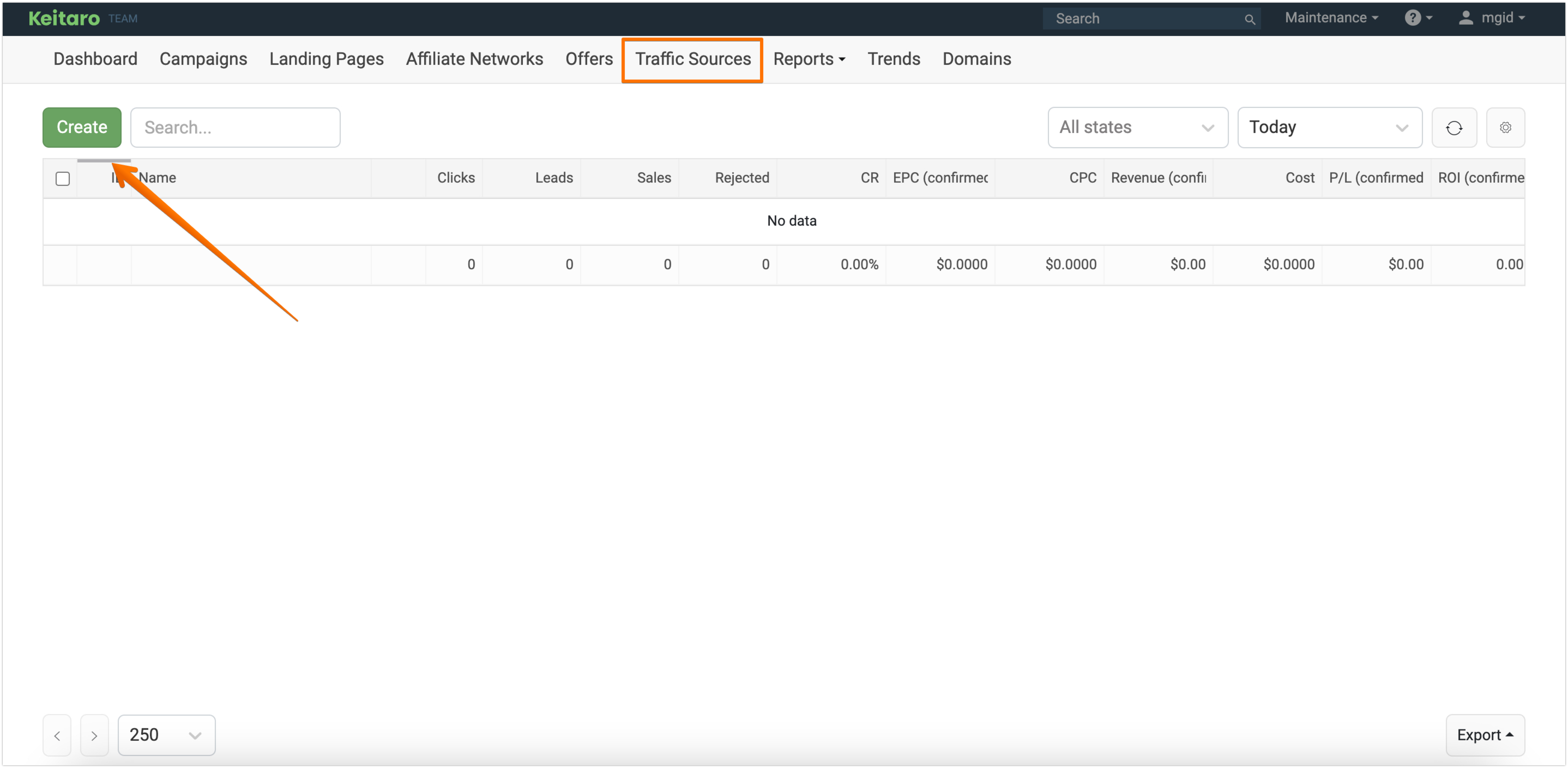Expand the All states filter dropdown
Viewport: 1568px width, 768px height.
[1137, 128]
